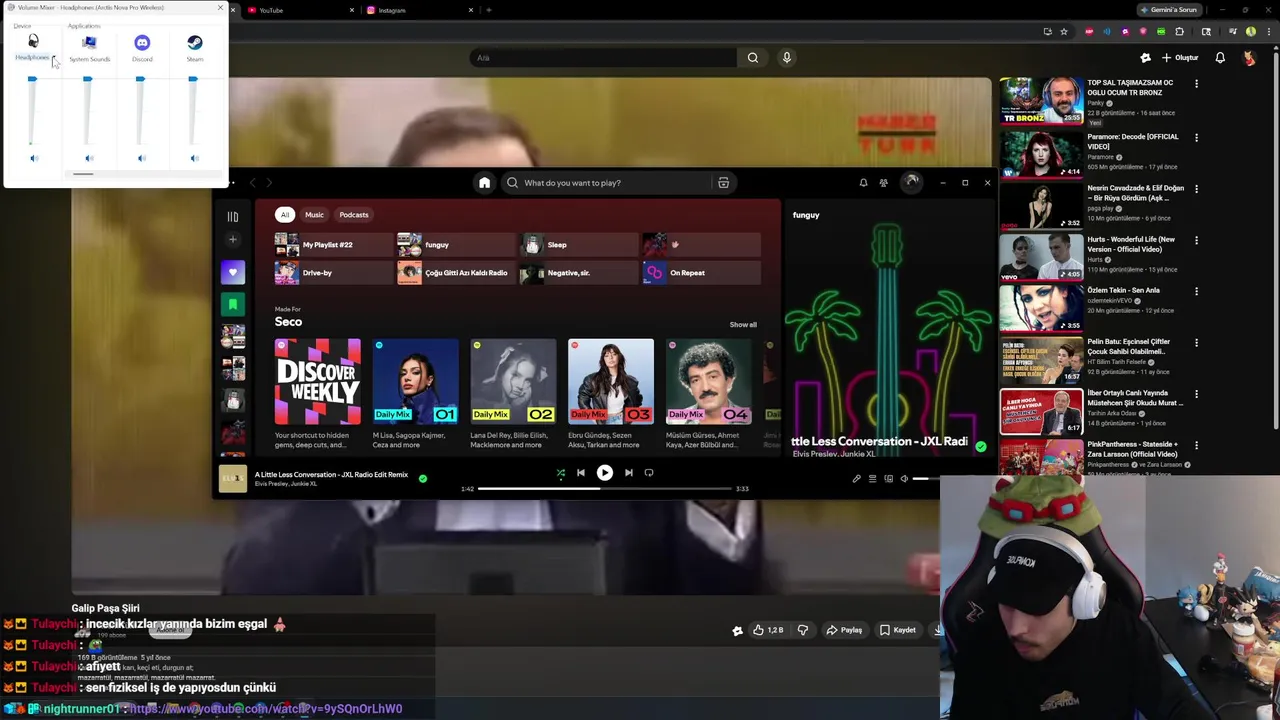Click Gemini'a Sorun button
1280x720 pixels.
pyautogui.click(x=1169, y=10)
